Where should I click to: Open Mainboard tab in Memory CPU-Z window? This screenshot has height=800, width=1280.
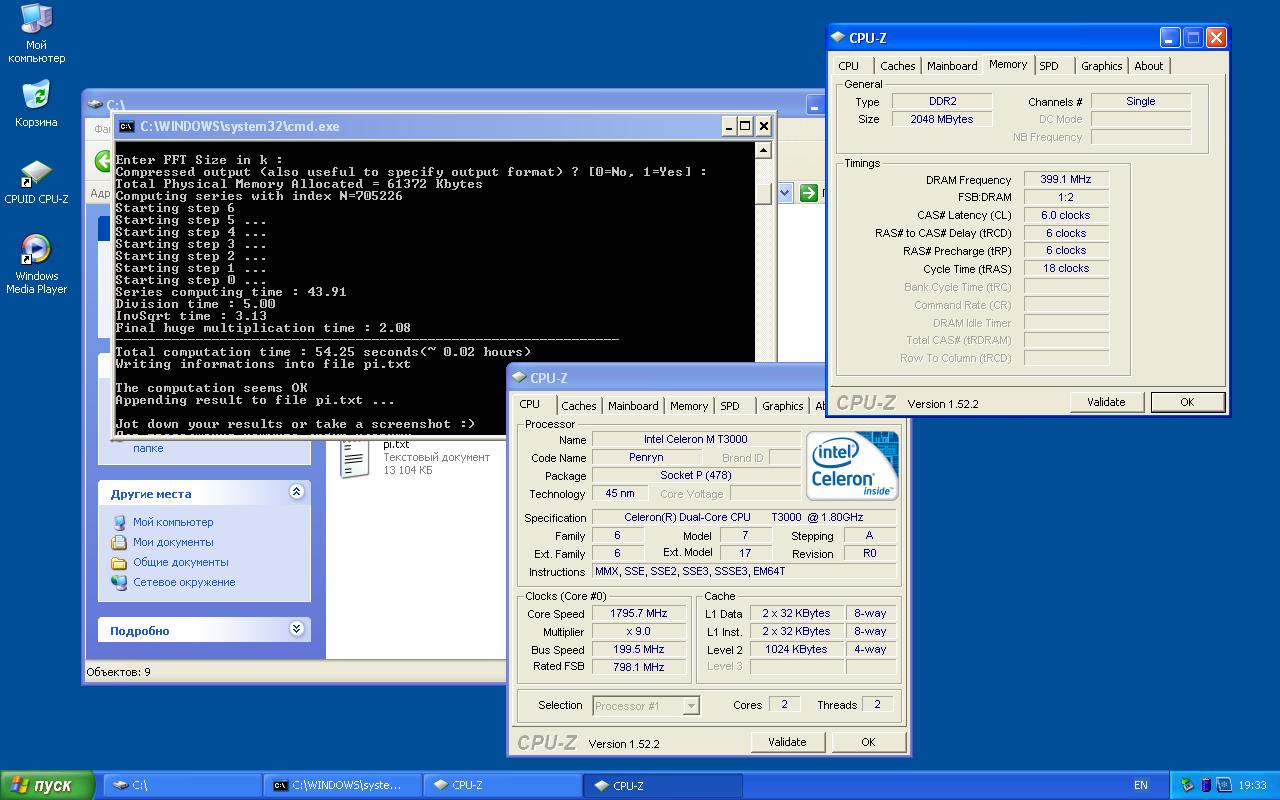click(952, 66)
